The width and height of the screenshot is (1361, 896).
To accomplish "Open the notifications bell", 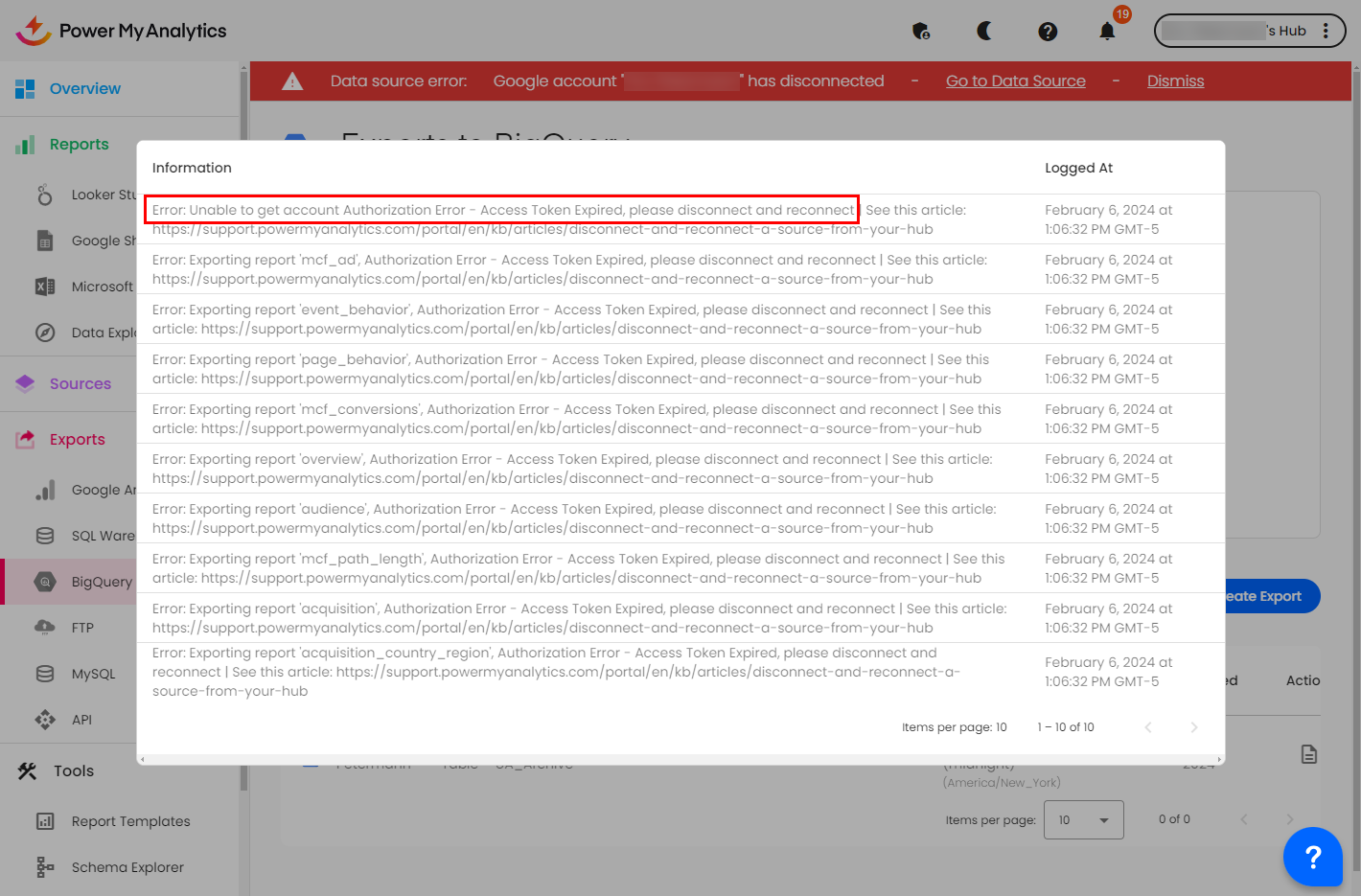I will pyautogui.click(x=1107, y=32).
